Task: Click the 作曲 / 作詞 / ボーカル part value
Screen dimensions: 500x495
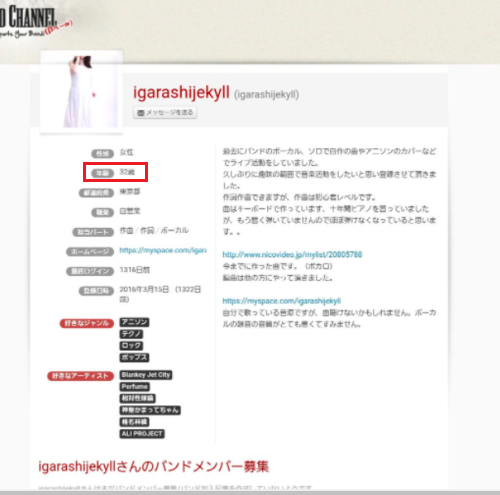Action: click(154, 231)
